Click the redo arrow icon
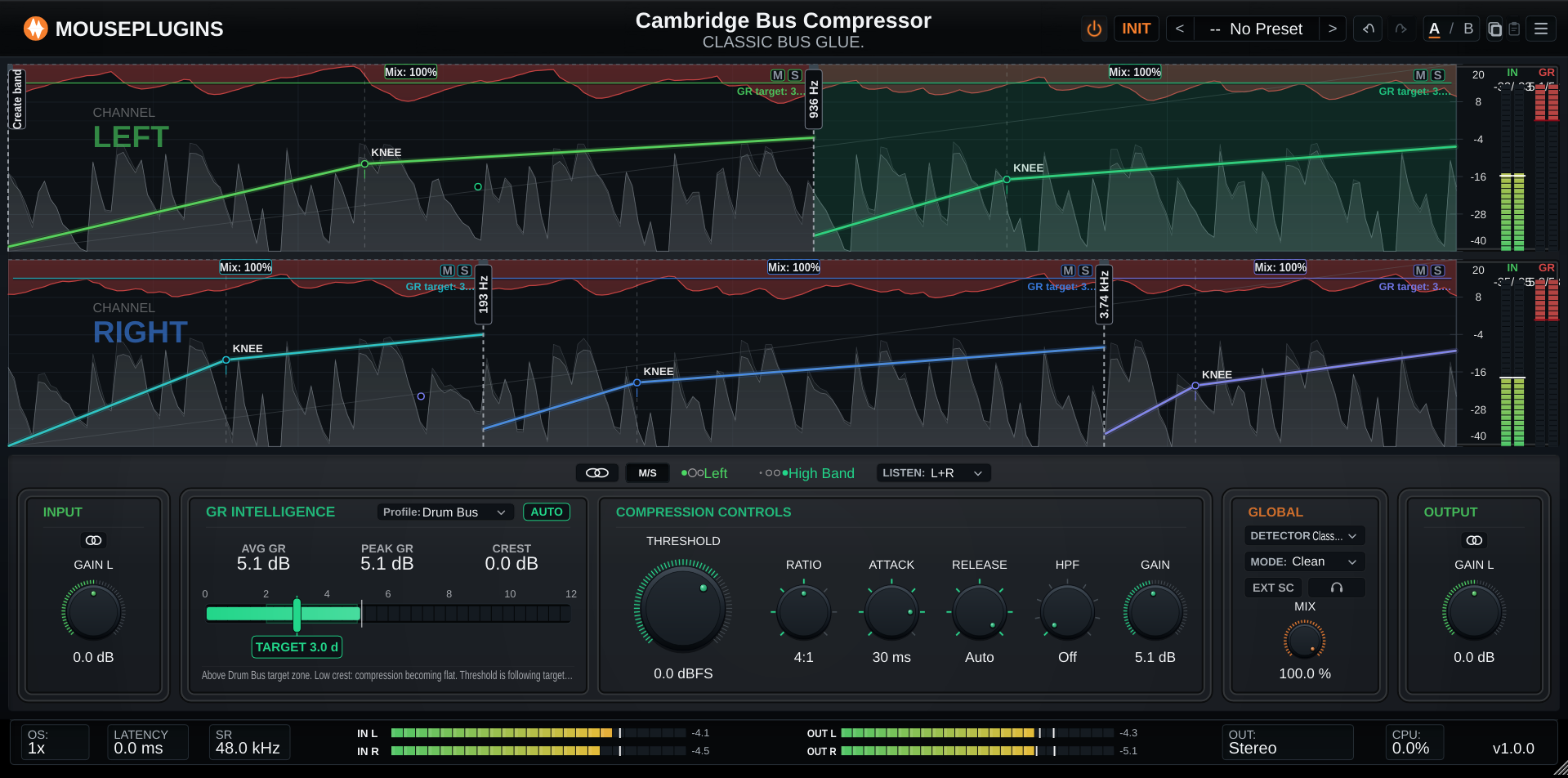This screenshot has height=778, width=1568. 1400,29
